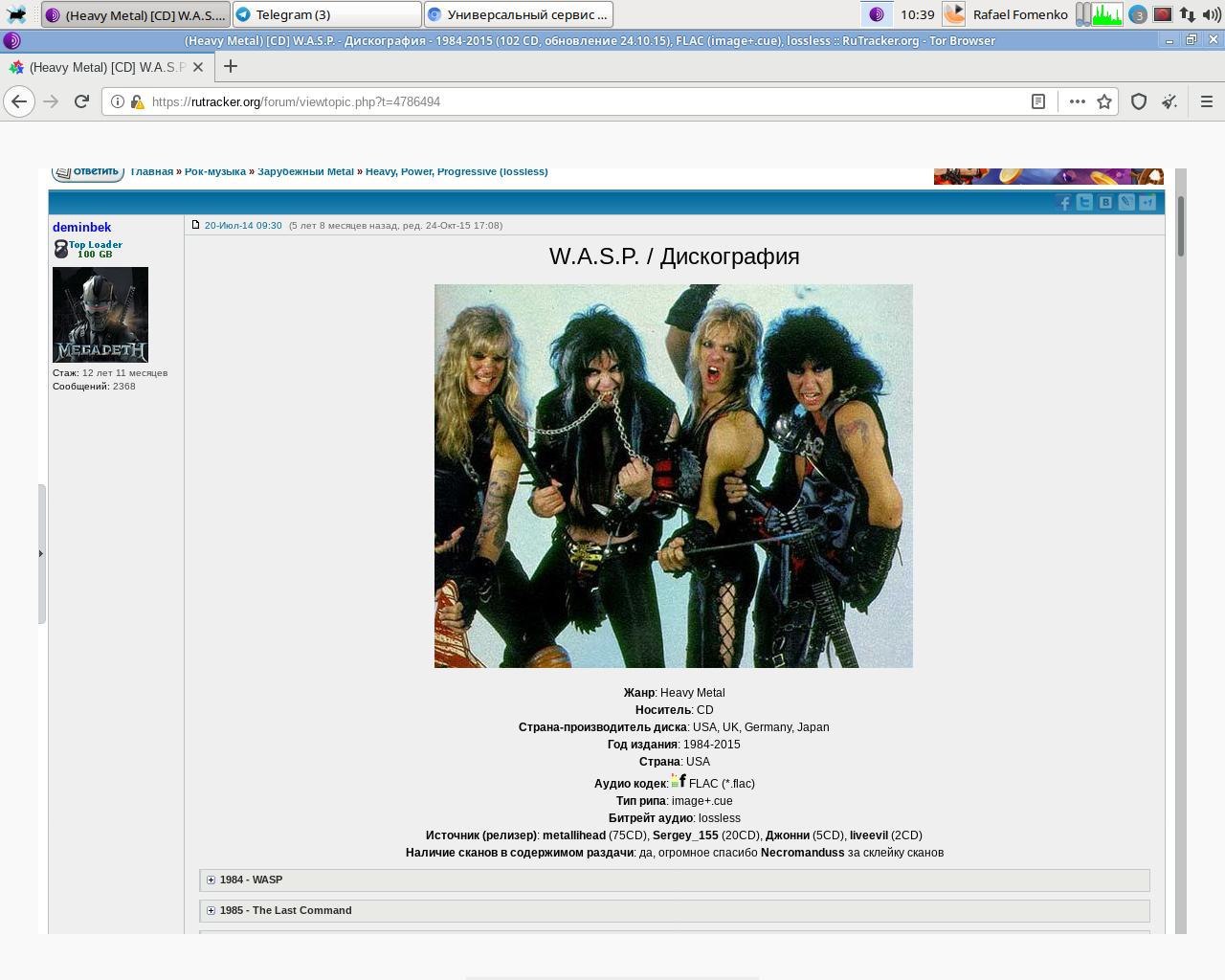This screenshot has width=1225, height=980.
Task: Go back to the previous page
Action: (19, 101)
